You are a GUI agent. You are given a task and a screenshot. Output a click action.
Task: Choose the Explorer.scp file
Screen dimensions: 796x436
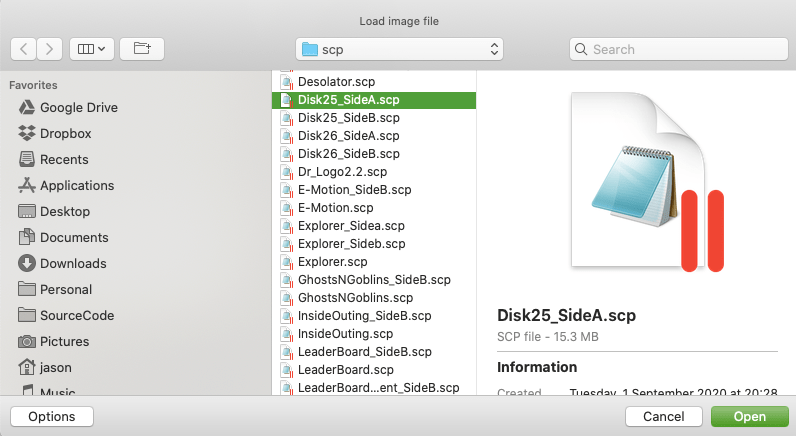(333, 262)
